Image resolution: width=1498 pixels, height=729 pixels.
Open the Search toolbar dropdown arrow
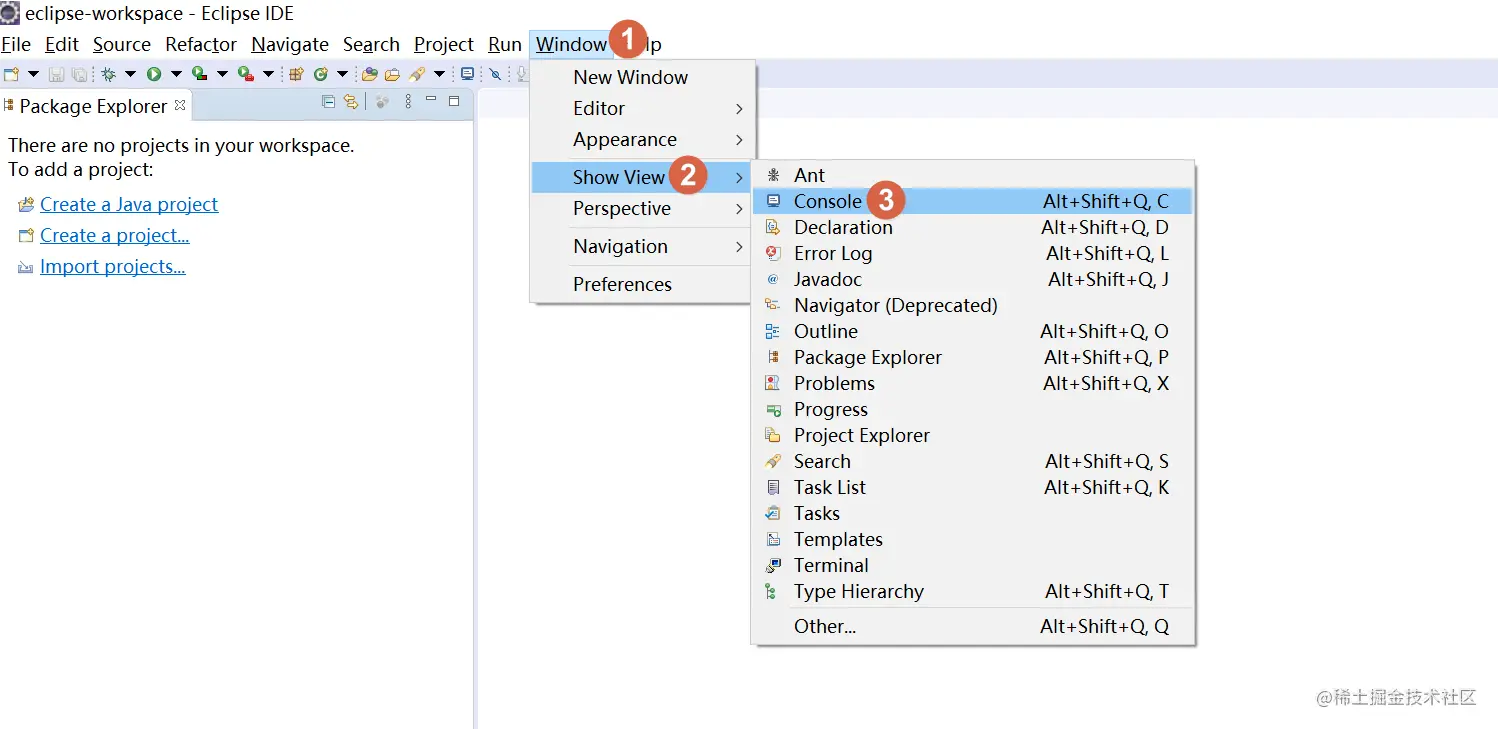[x=439, y=74]
